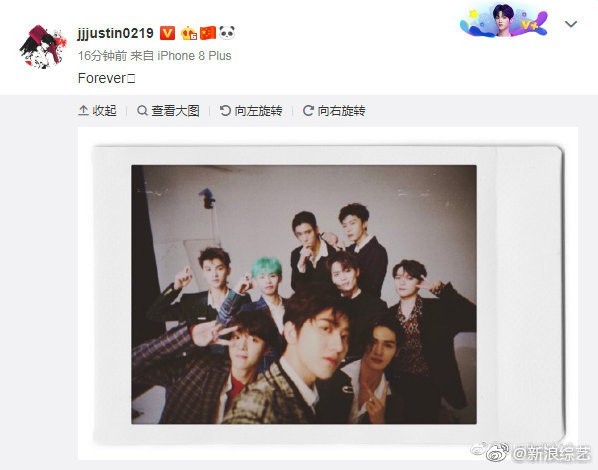
Task: Click the counterclockwise rotate arrow icon
Action: click(x=225, y=111)
